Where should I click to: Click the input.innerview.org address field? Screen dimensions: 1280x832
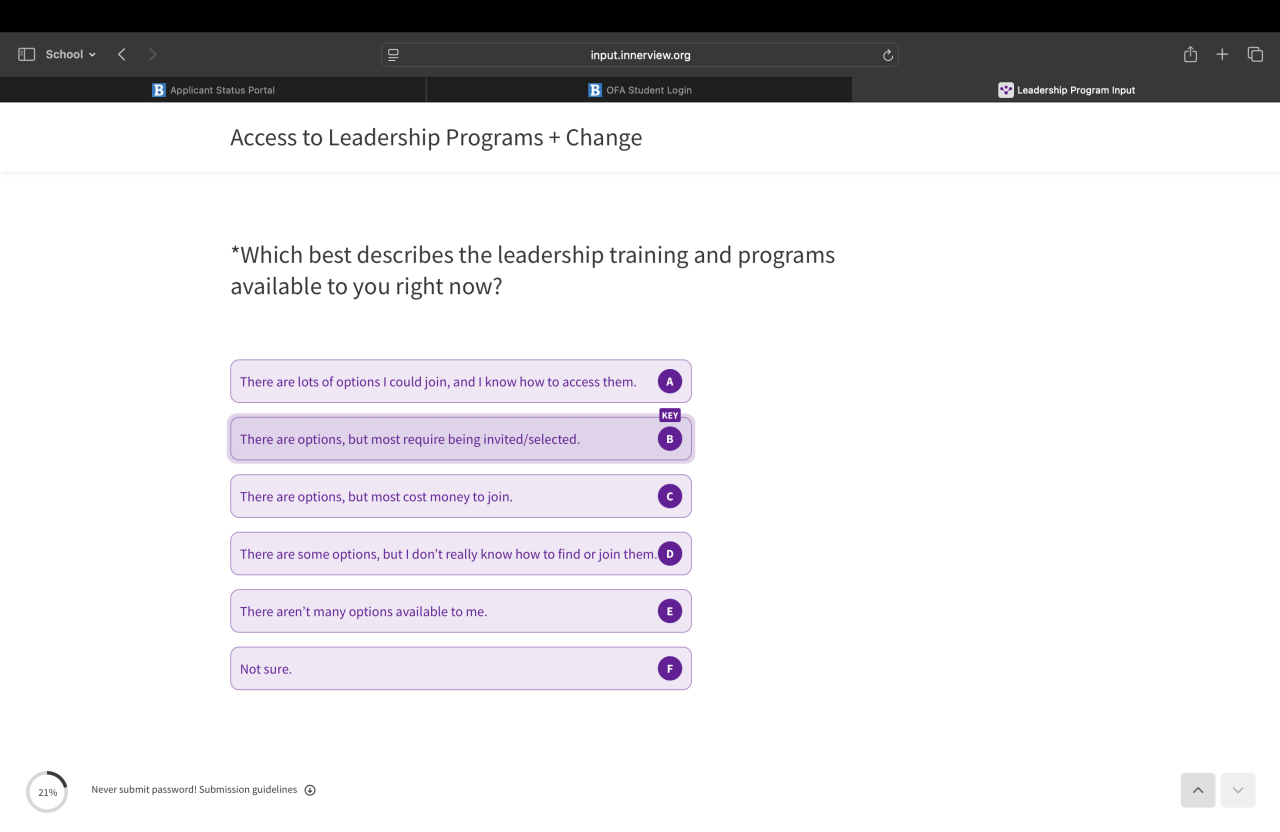pyautogui.click(x=640, y=56)
